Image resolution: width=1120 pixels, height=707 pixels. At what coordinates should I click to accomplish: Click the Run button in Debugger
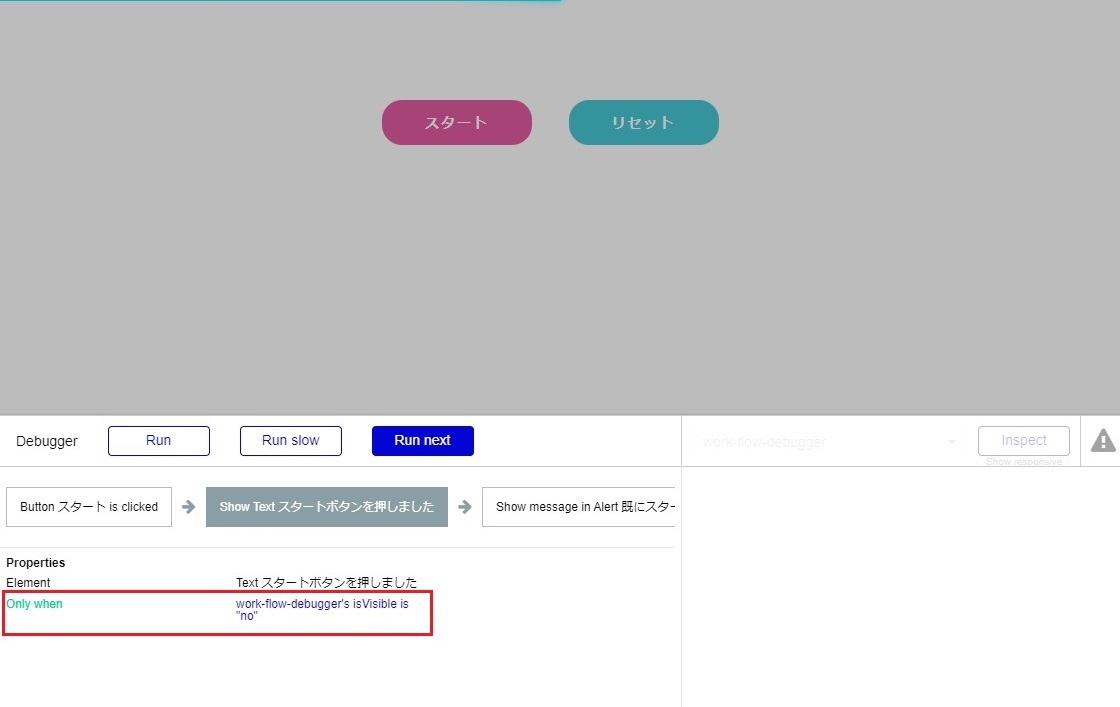pos(159,441)
